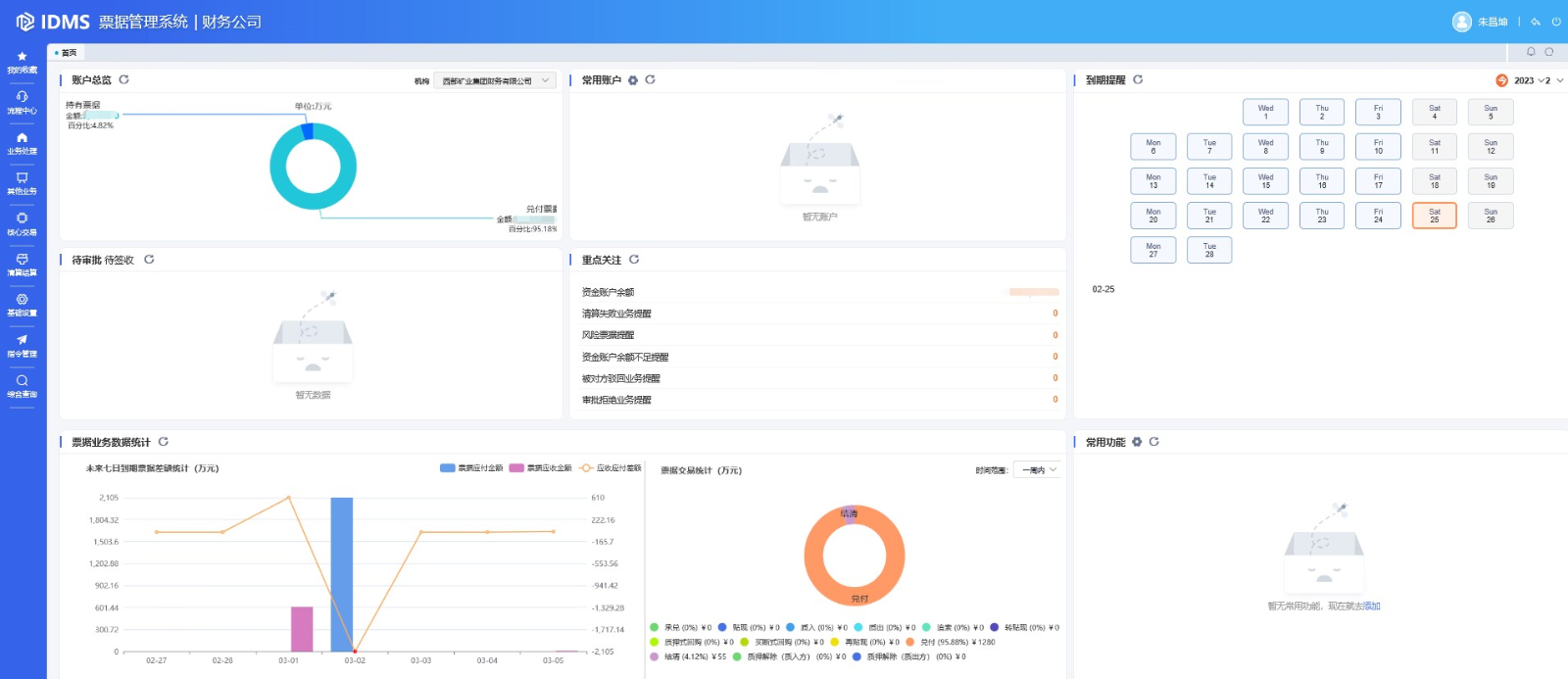Switch to the 首页 tab
The width and height of the screenshot is (1568, 679).
(67, 53)
